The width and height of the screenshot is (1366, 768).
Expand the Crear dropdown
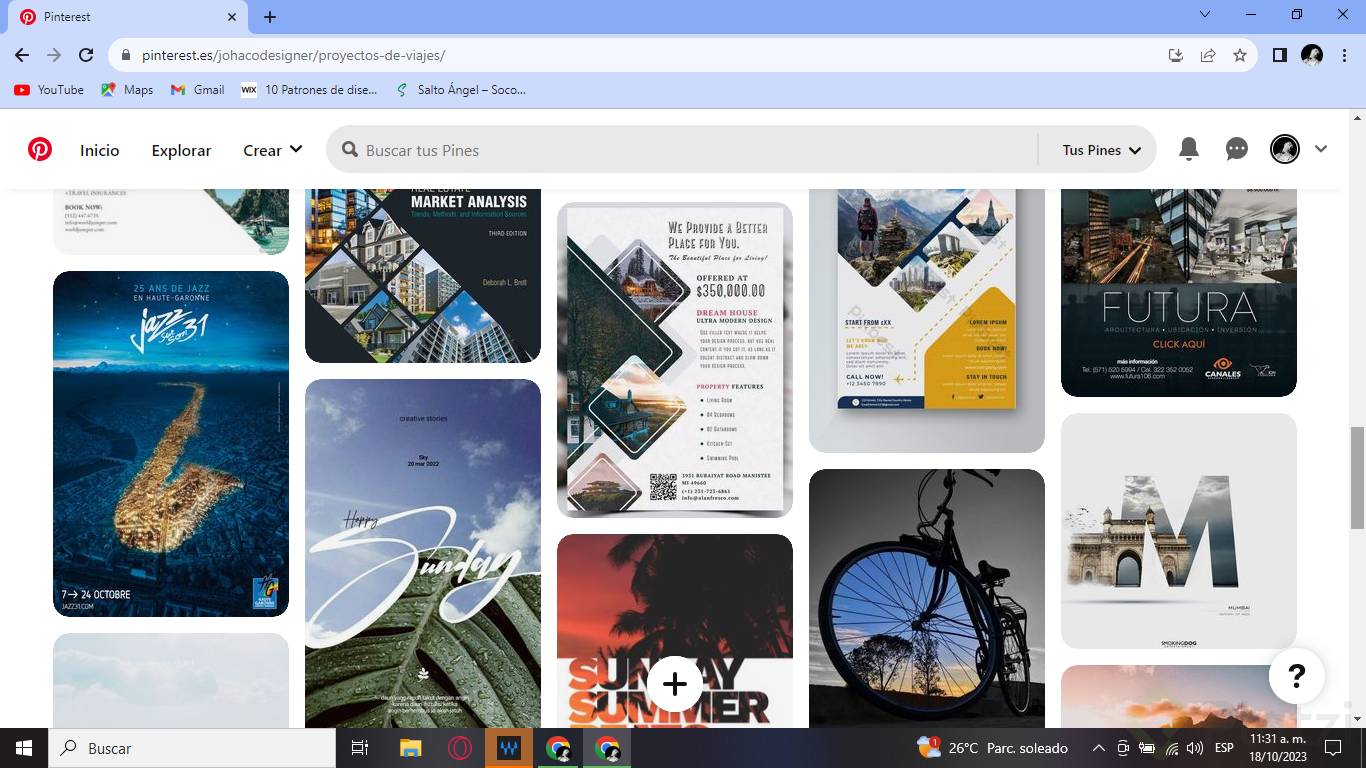click(272, 150)
